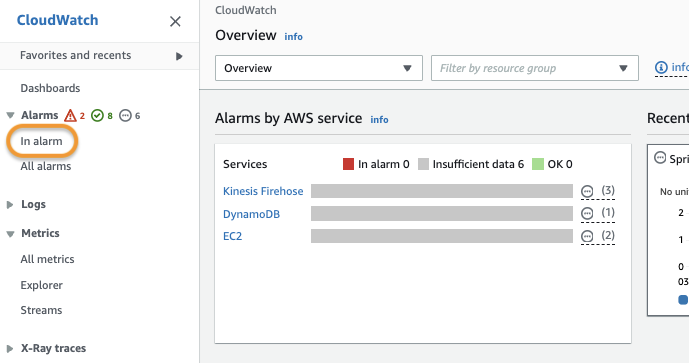Click the circled info icon at top right
Screen dimensions: 689x363
coord(661,68)
